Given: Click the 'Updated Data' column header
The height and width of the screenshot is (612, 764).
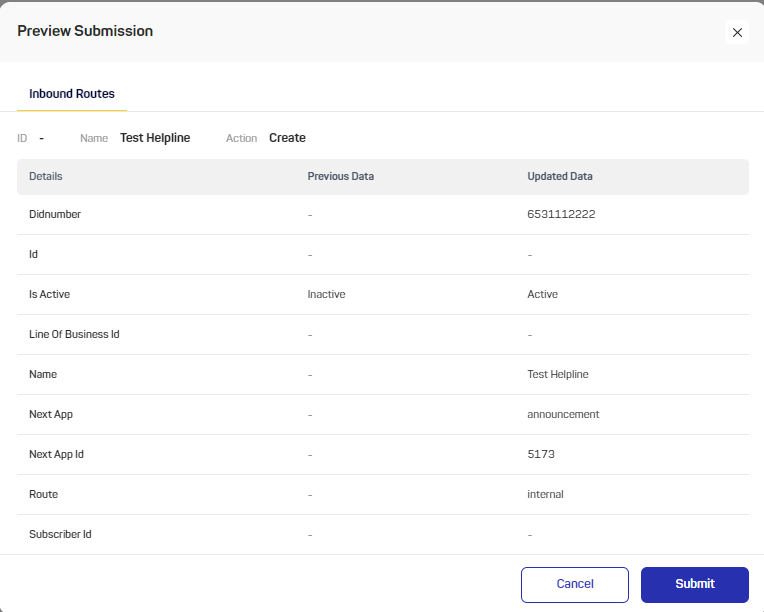Looking at the screenshot, I should [x=560, y=176].
